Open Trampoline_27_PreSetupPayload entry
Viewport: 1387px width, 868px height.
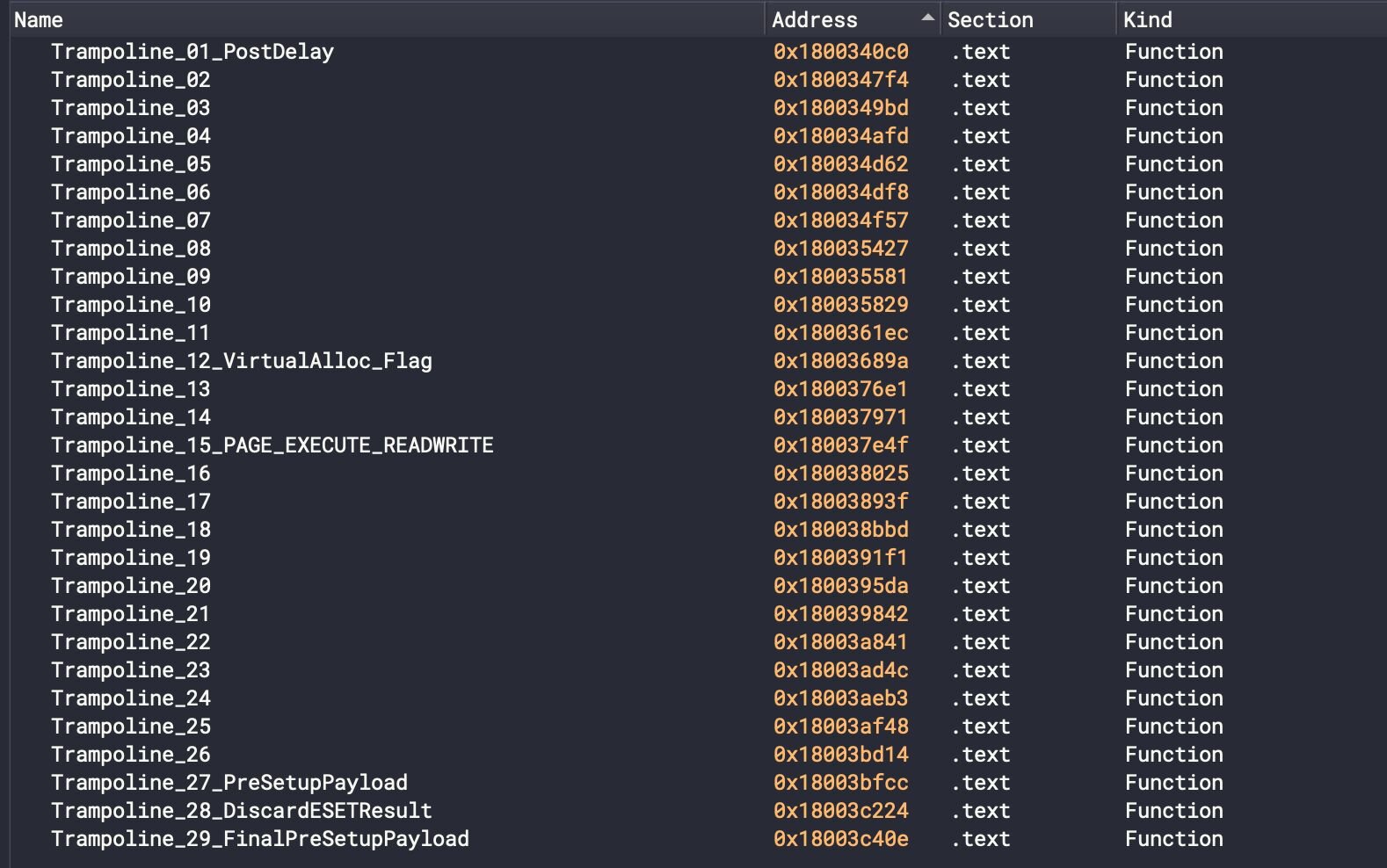click(x=229, y=783)
